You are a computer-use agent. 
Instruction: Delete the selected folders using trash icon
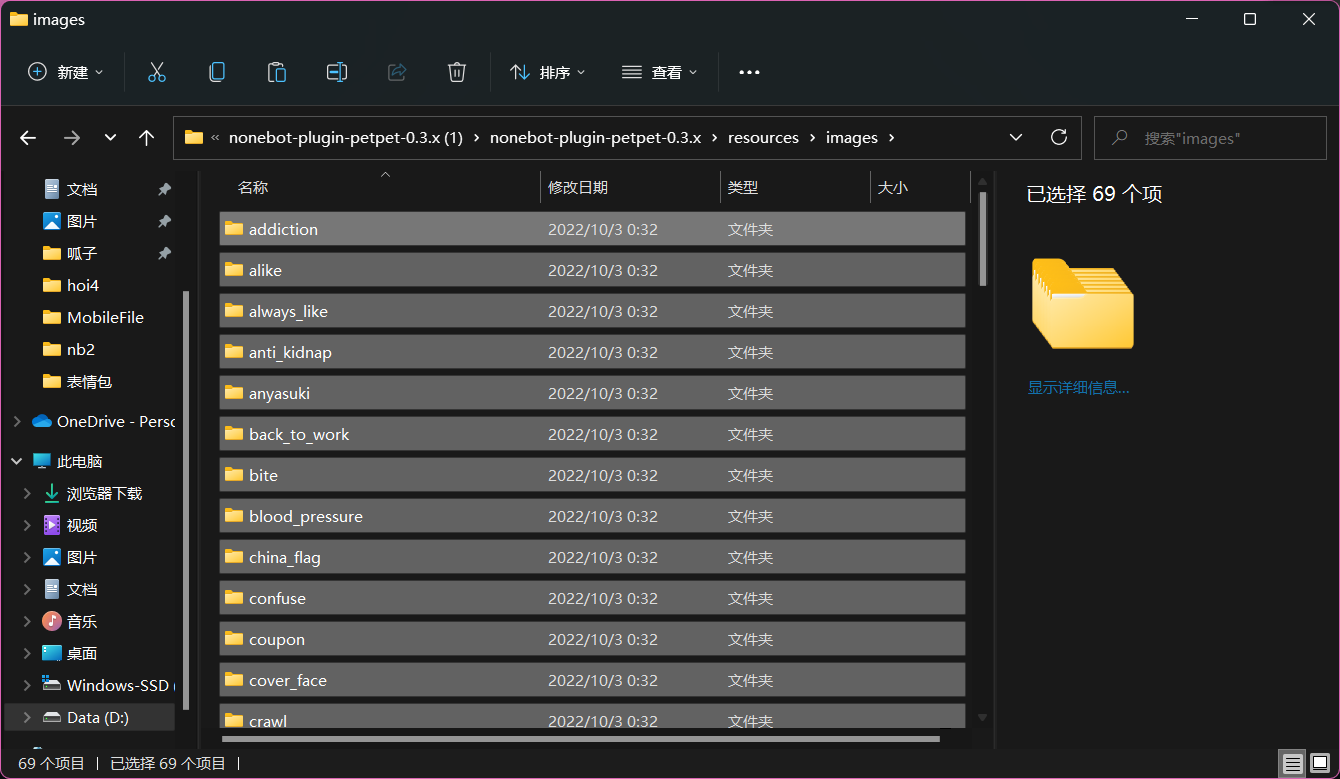(x=456, y=71)
